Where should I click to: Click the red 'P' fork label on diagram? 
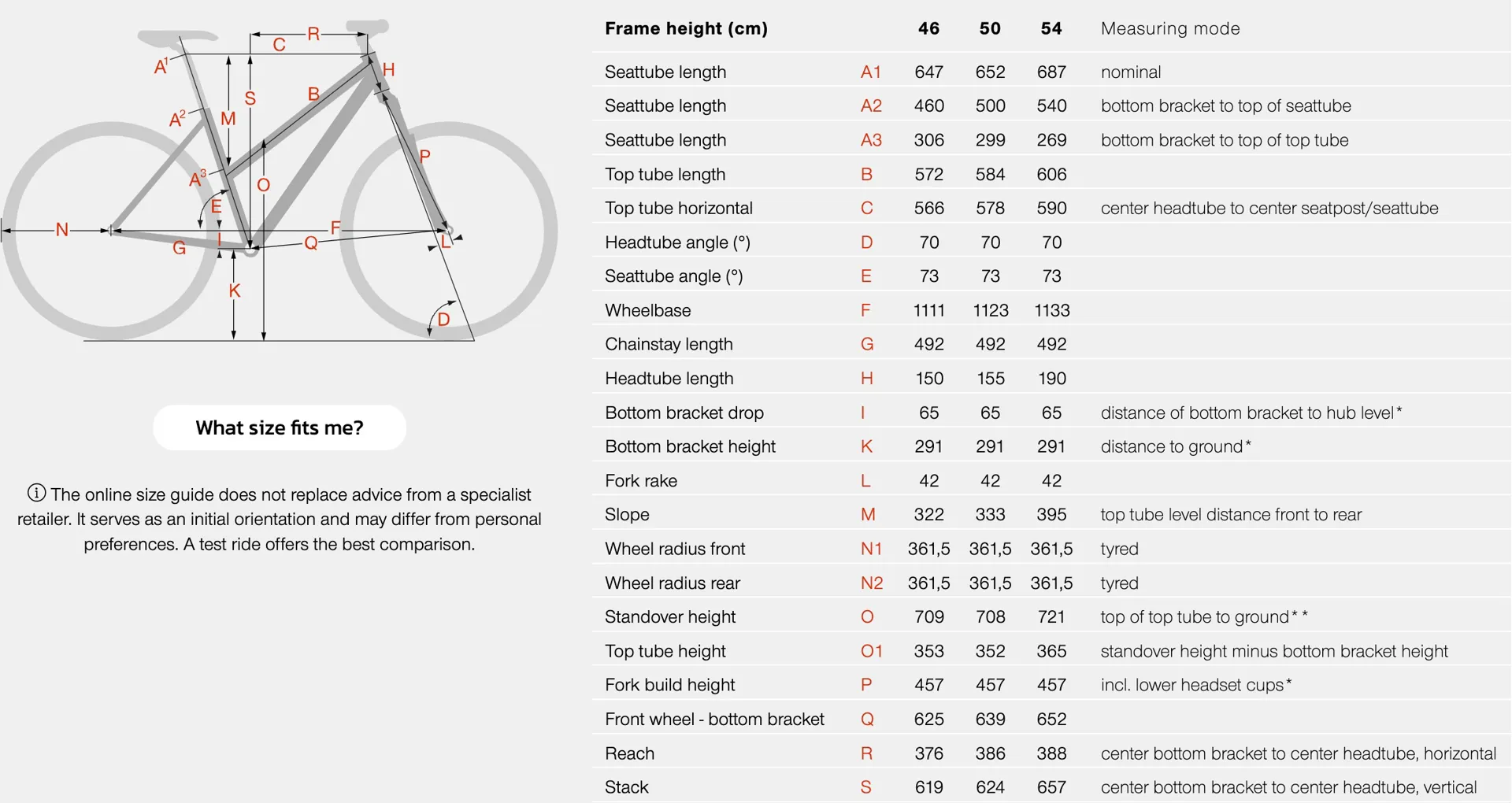425,156
